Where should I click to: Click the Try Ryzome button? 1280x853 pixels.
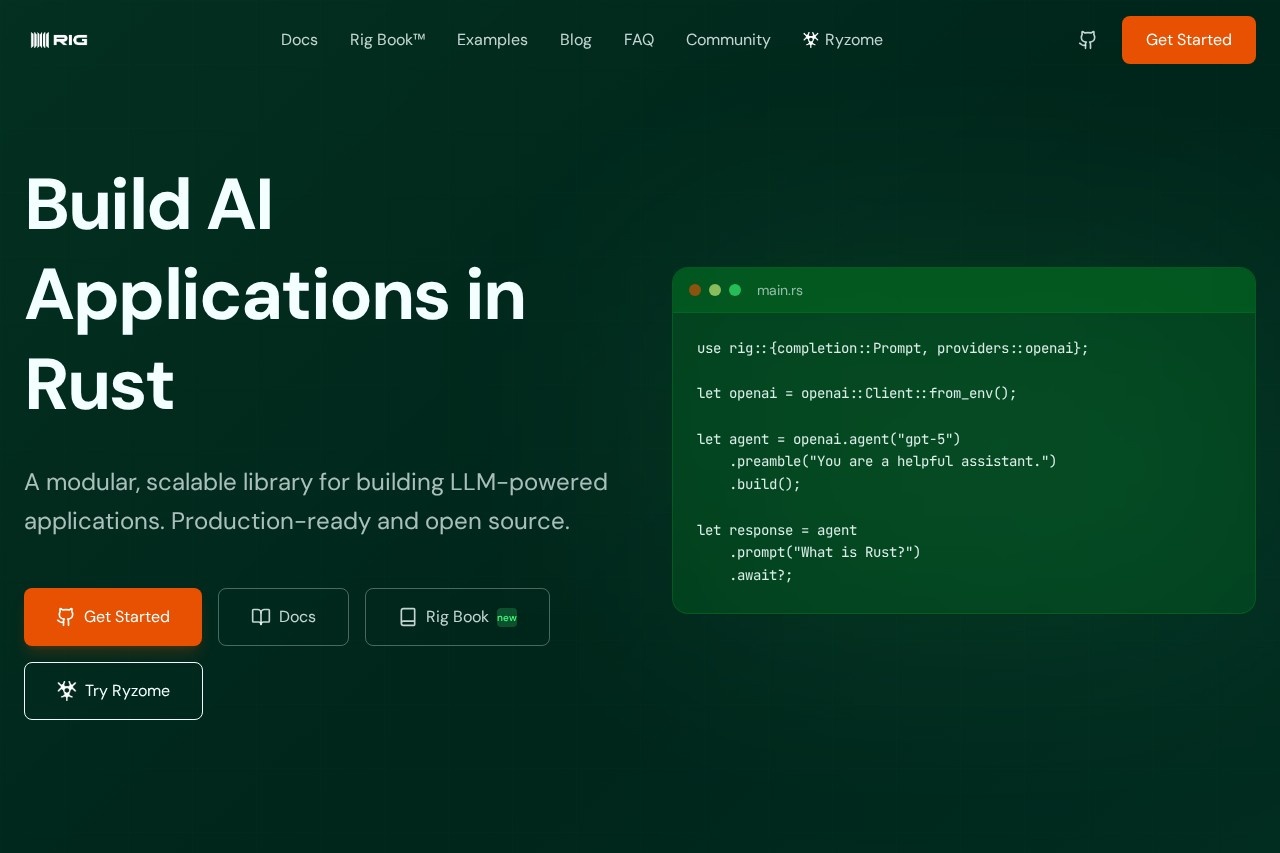point(113,690)
